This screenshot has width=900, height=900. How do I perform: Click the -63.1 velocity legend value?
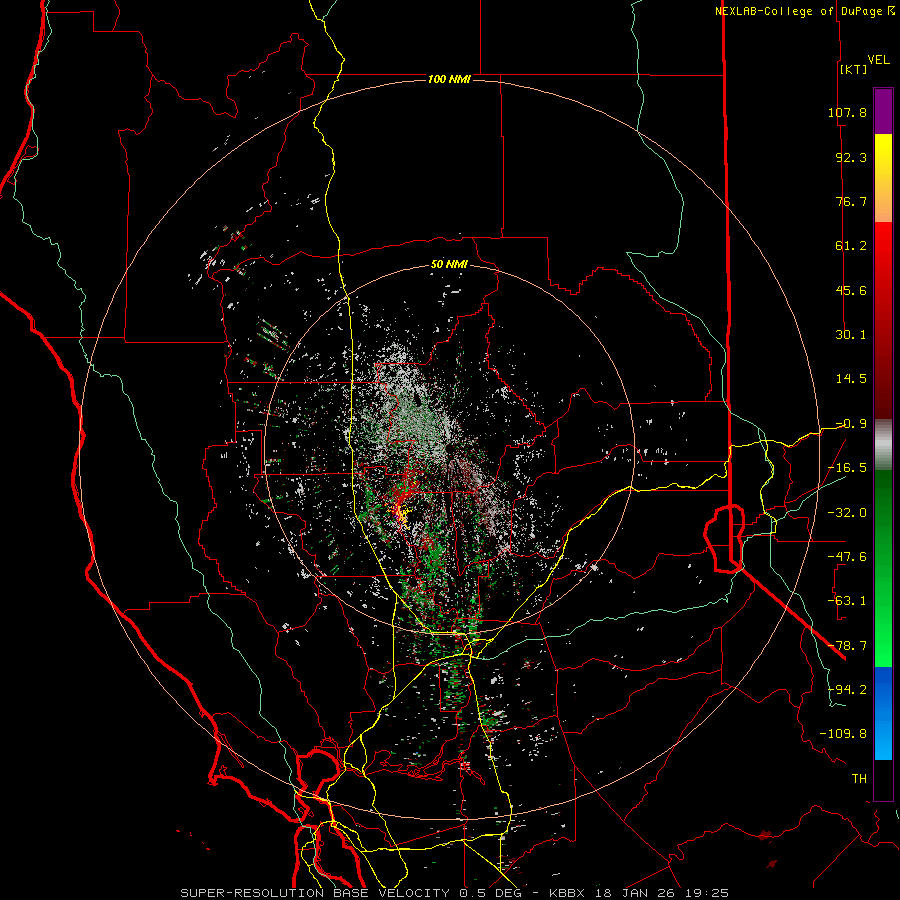pyautogui.click(x=847, y=601)
